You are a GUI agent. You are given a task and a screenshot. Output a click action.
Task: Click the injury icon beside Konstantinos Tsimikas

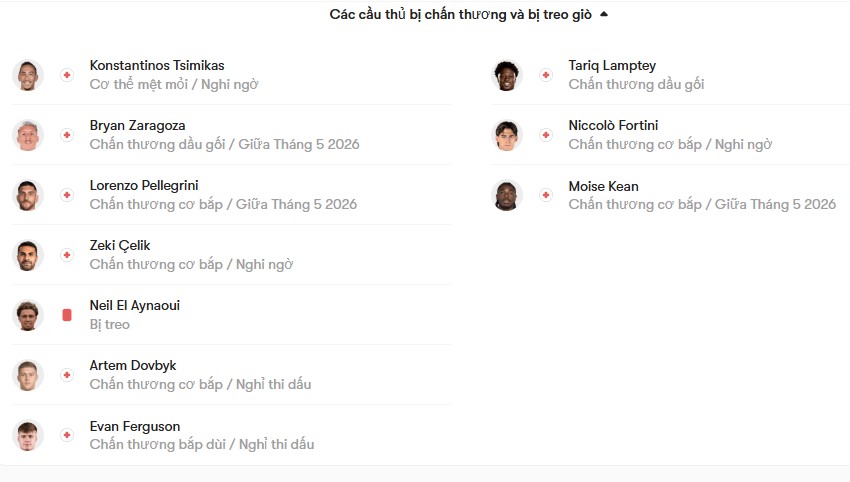(67, 75)
